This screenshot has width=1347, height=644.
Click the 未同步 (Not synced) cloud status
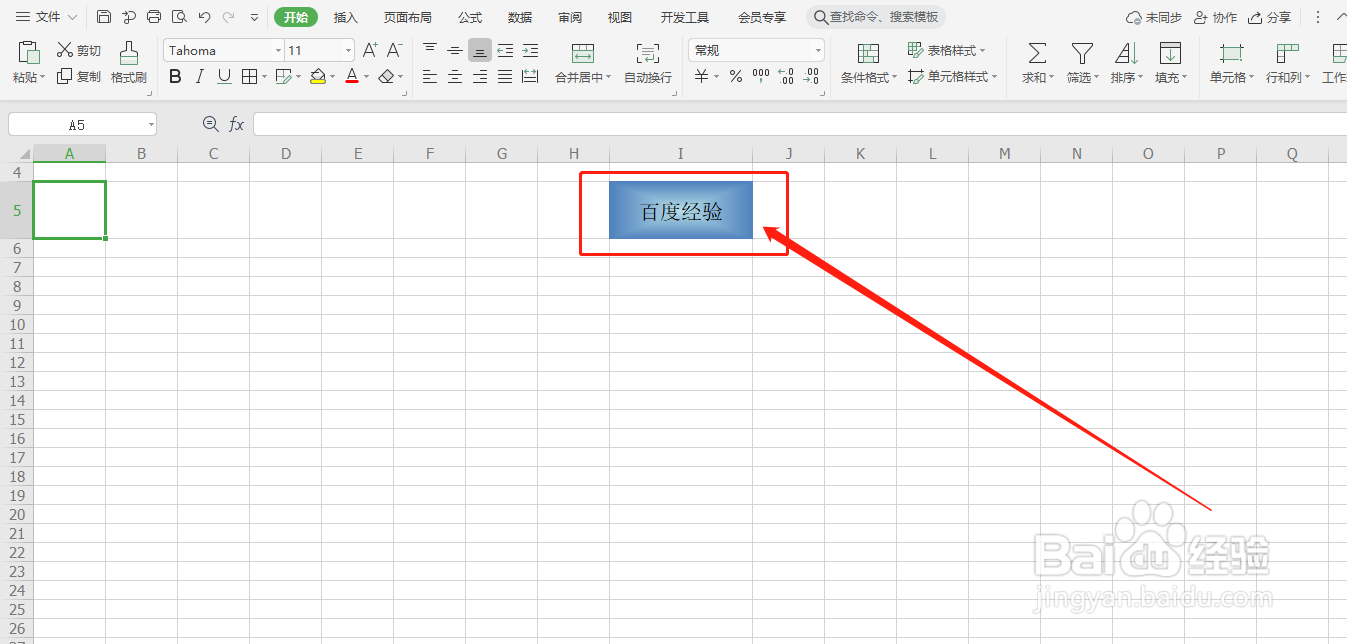point(1154,18)
